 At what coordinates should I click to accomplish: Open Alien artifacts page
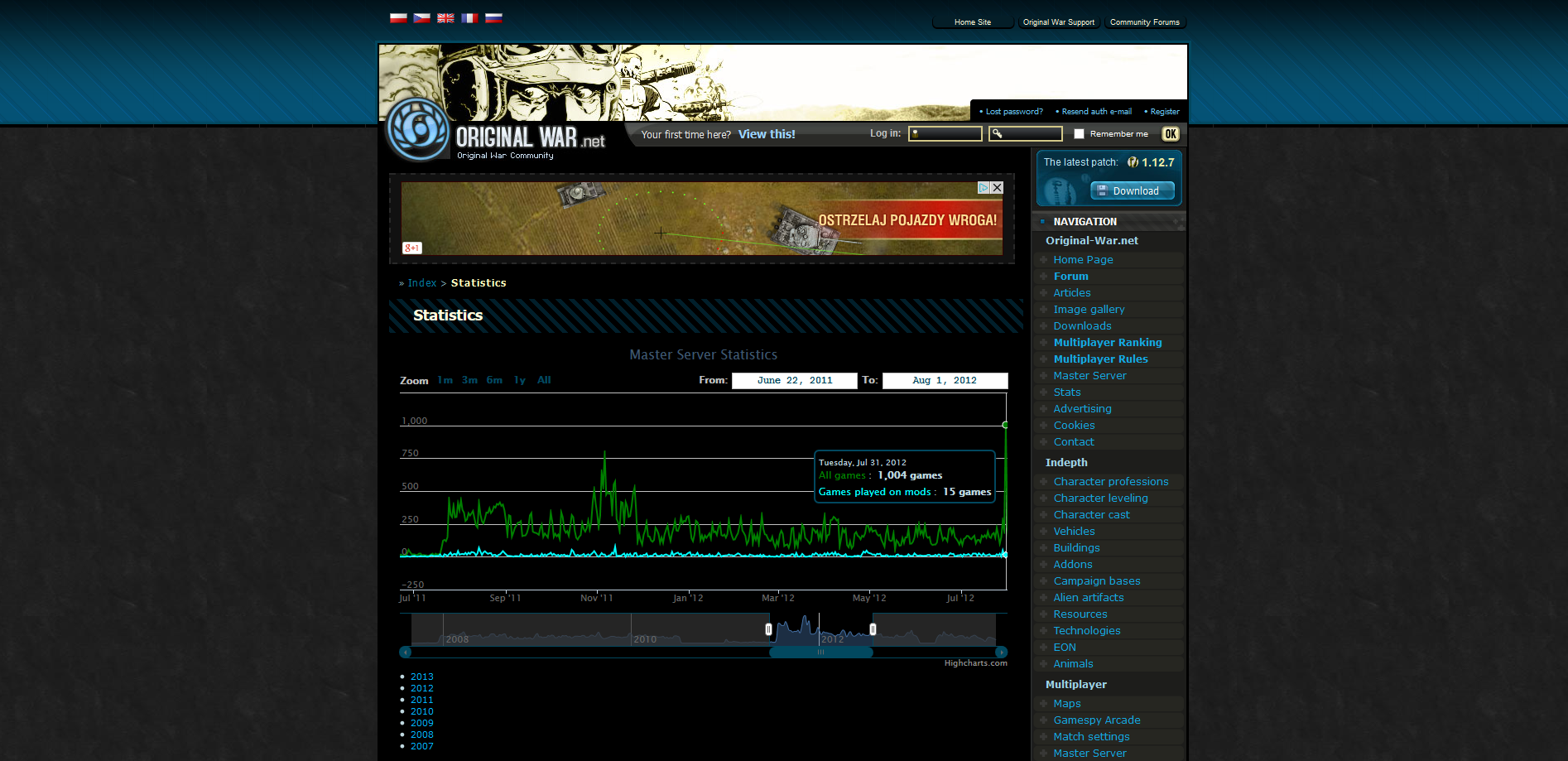[1089, 597]
